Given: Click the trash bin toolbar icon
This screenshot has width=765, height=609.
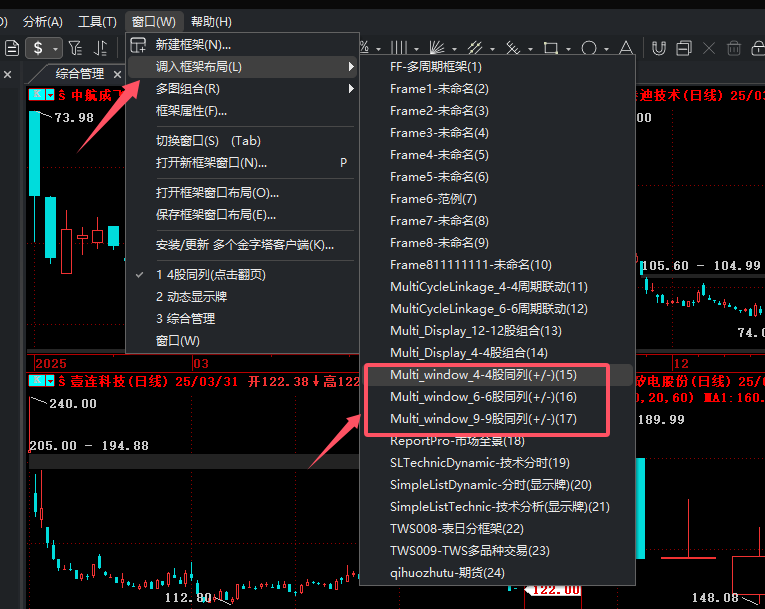Looking at the screenshot, I should click(x=734, y=48).
